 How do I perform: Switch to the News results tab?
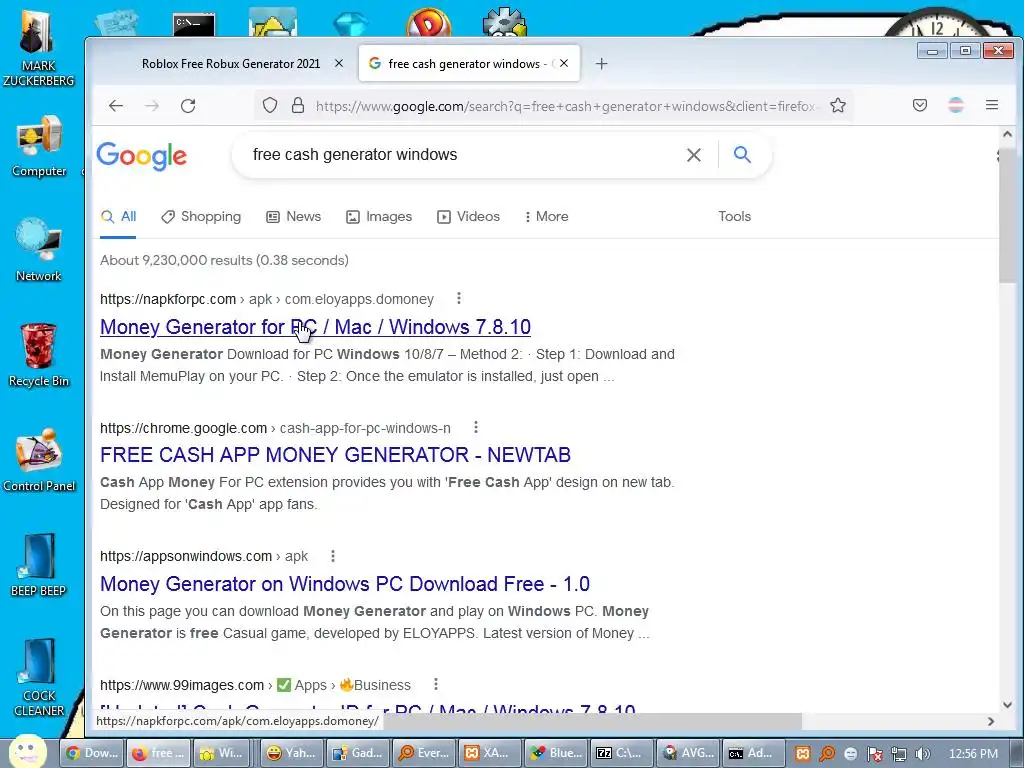coord(294,216)
